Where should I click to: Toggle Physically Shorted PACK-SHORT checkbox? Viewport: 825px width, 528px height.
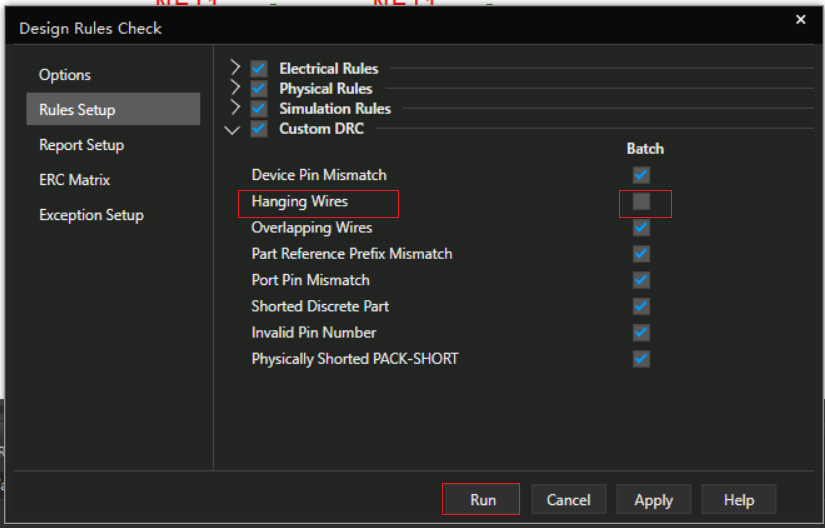[x=641, y=359]
